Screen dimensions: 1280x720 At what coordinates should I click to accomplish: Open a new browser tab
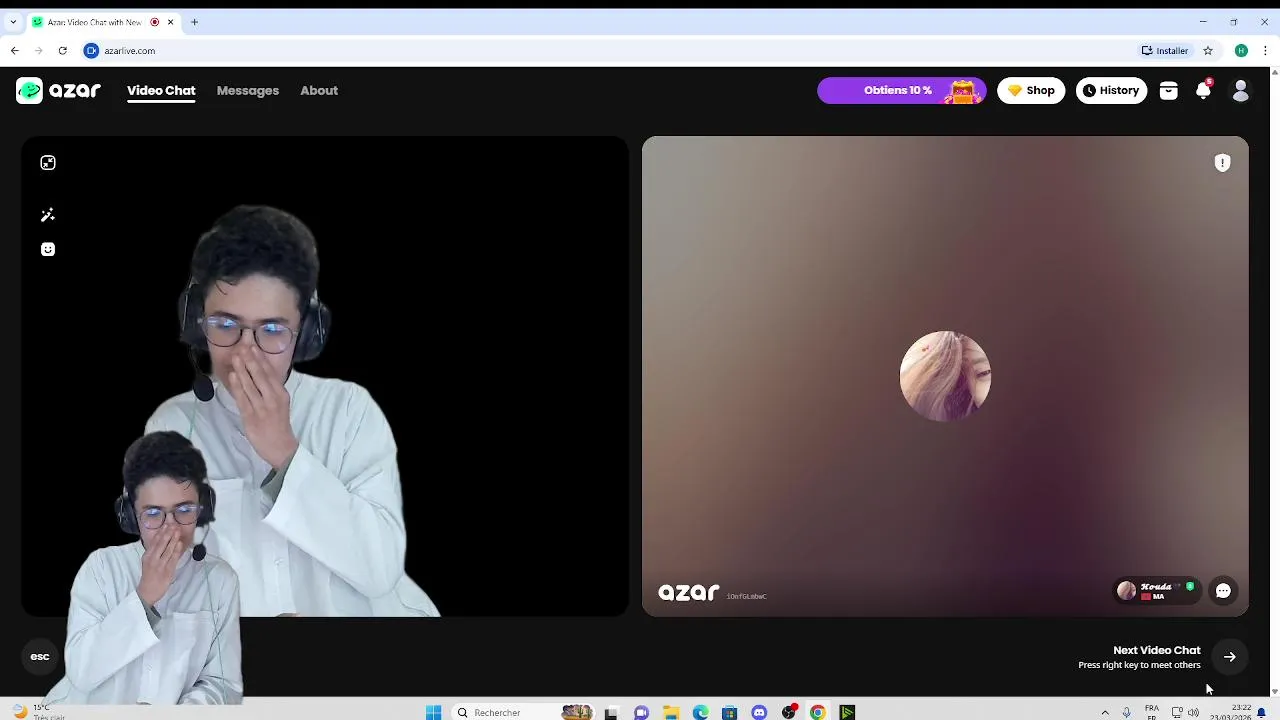coord(194,22)
